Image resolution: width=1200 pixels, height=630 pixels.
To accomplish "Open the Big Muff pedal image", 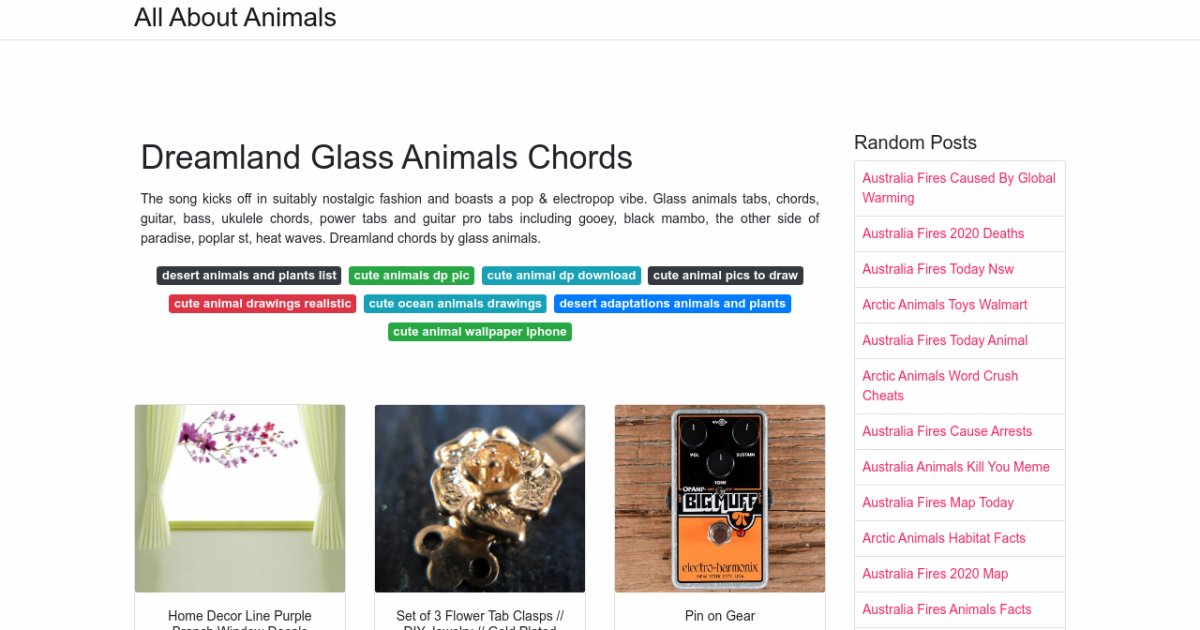I will [720, 498].
